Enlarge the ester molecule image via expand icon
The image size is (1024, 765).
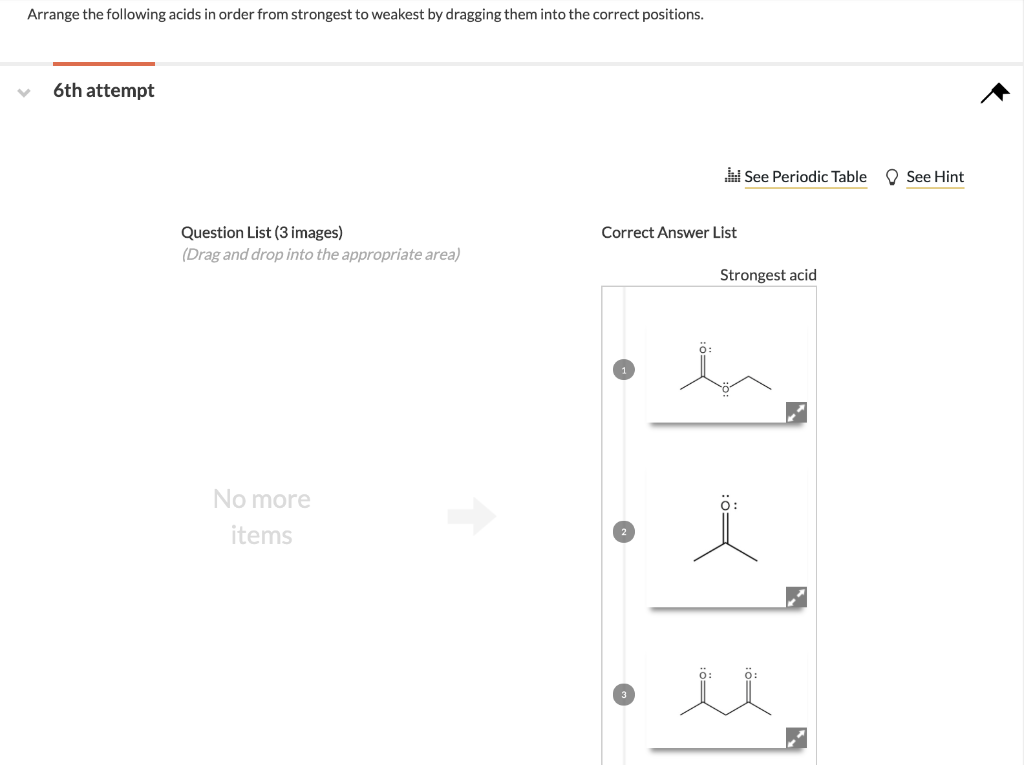click(797, 412)
